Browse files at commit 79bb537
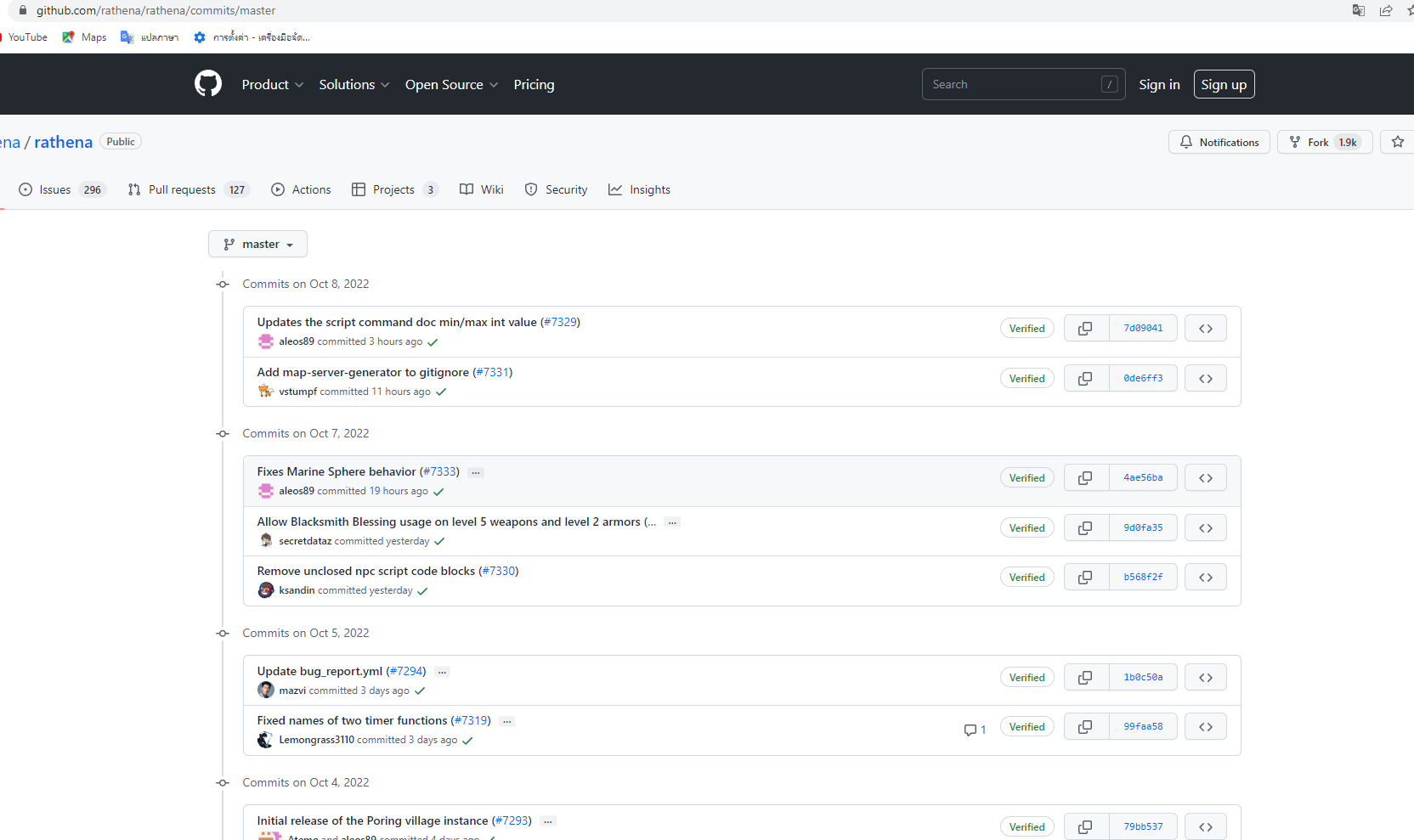This screenshot has width=1414, height=840. pyautogui.click(x=1205, y=826)
